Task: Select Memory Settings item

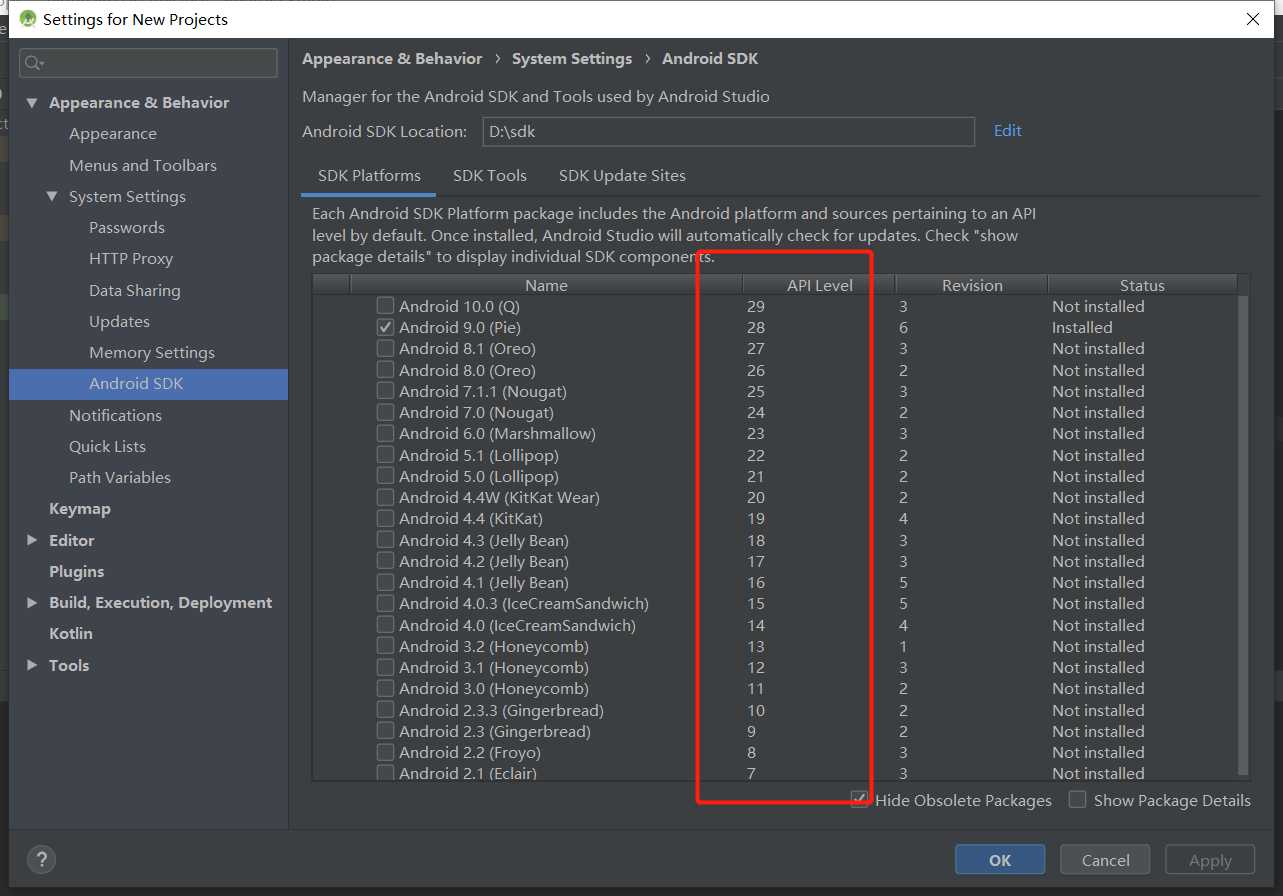Action: (152, 352)
